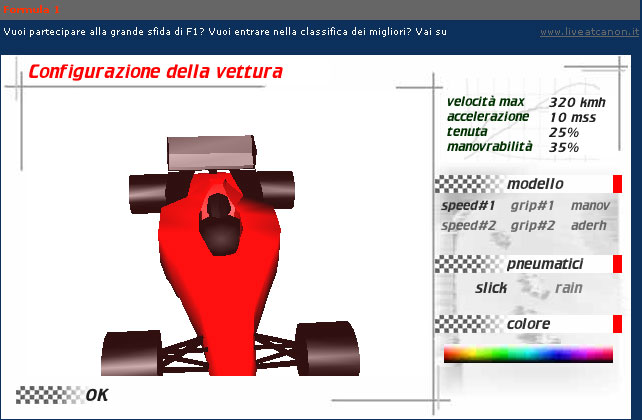This screenshot has width=642, height=420.
Task: Click the checkered flag beside colore
Action: click(468, 324)
